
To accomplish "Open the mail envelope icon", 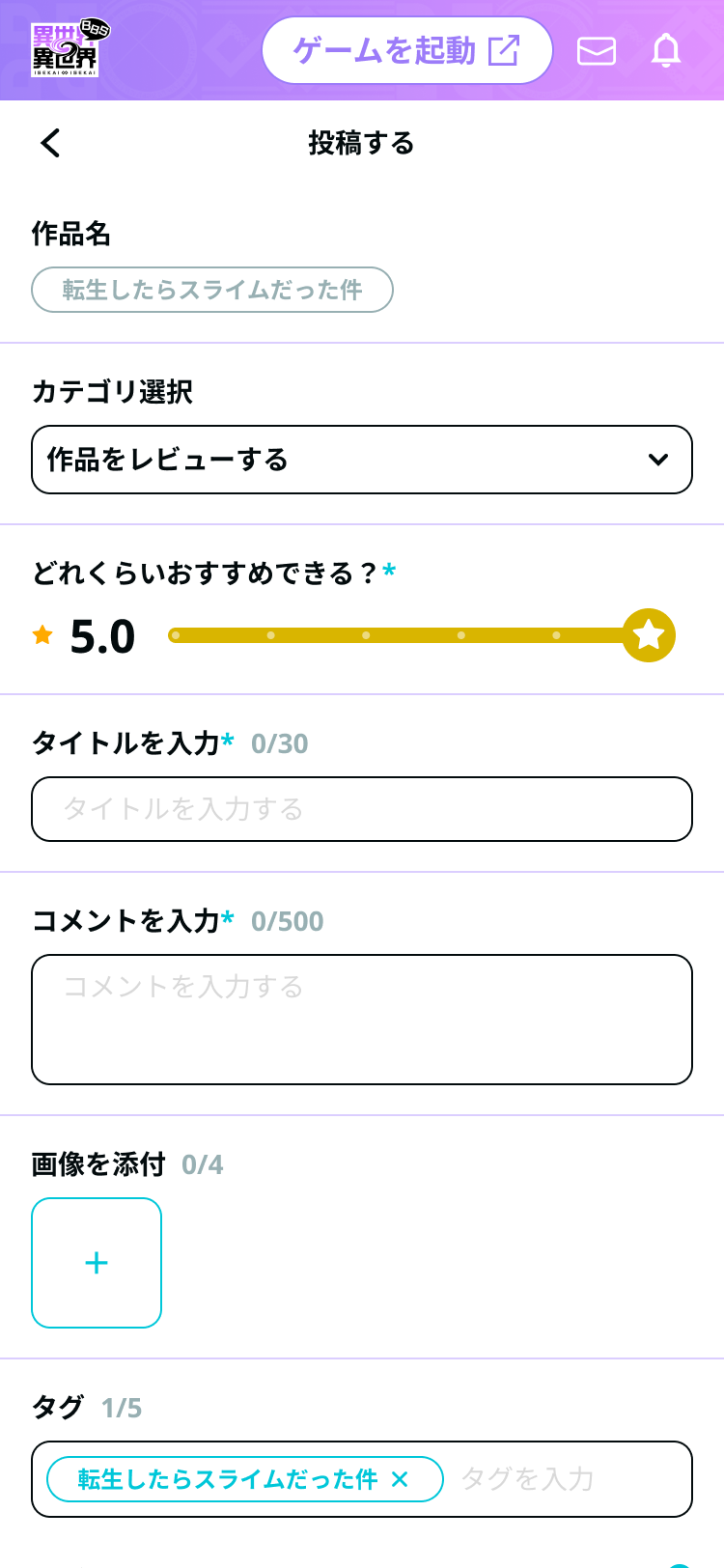I will click(x=597, y=50).
